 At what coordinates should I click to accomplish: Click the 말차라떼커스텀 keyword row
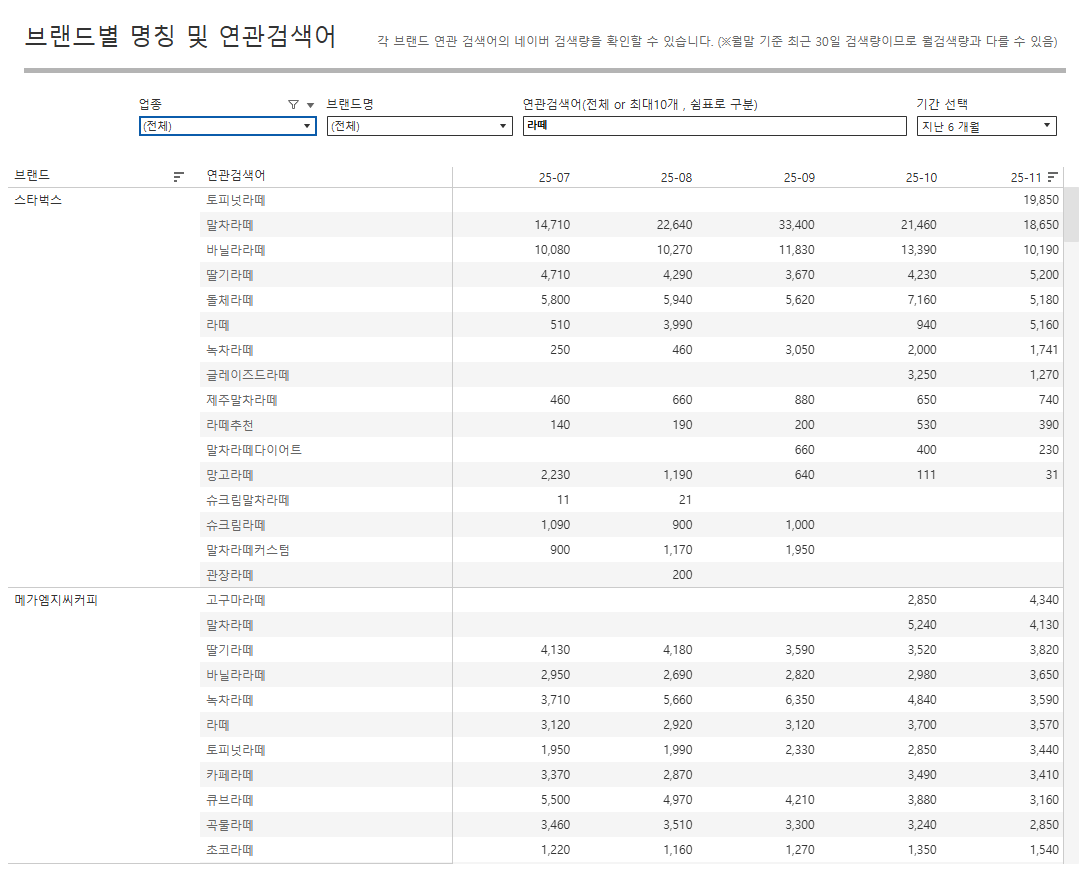click(248, 550)
